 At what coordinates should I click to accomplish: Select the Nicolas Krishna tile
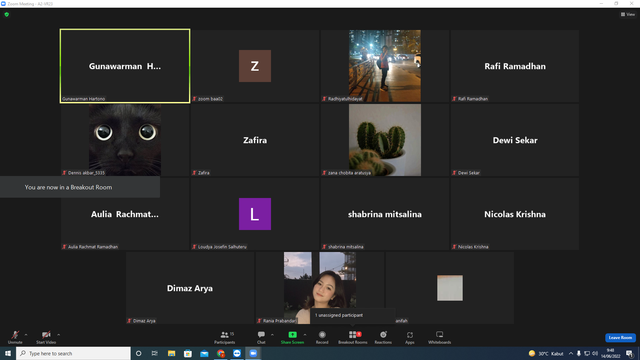pyautogui.click(x=515, y=214)
